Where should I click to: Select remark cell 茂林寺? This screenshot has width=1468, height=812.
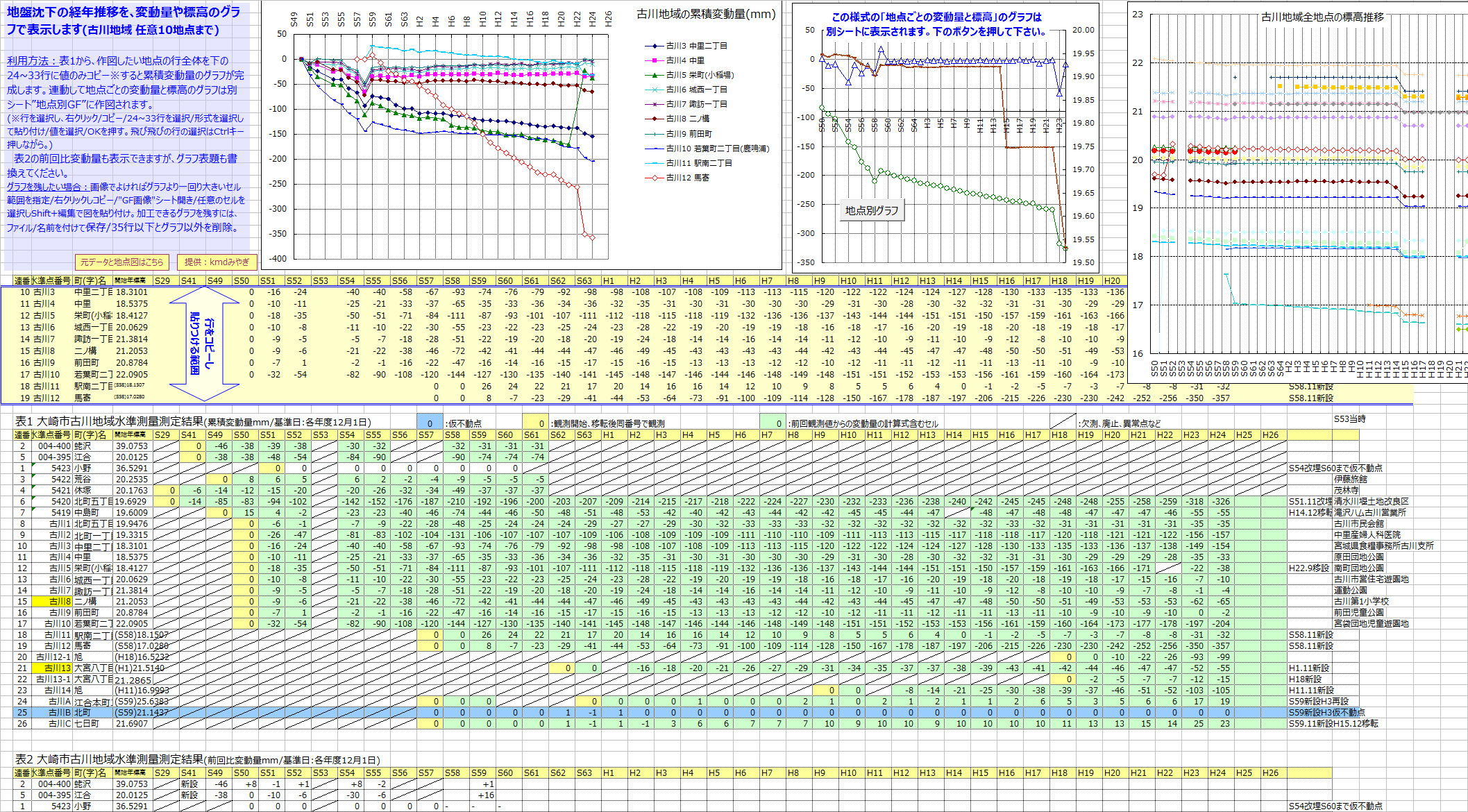pyautogui.click(x=1346, y=490)
